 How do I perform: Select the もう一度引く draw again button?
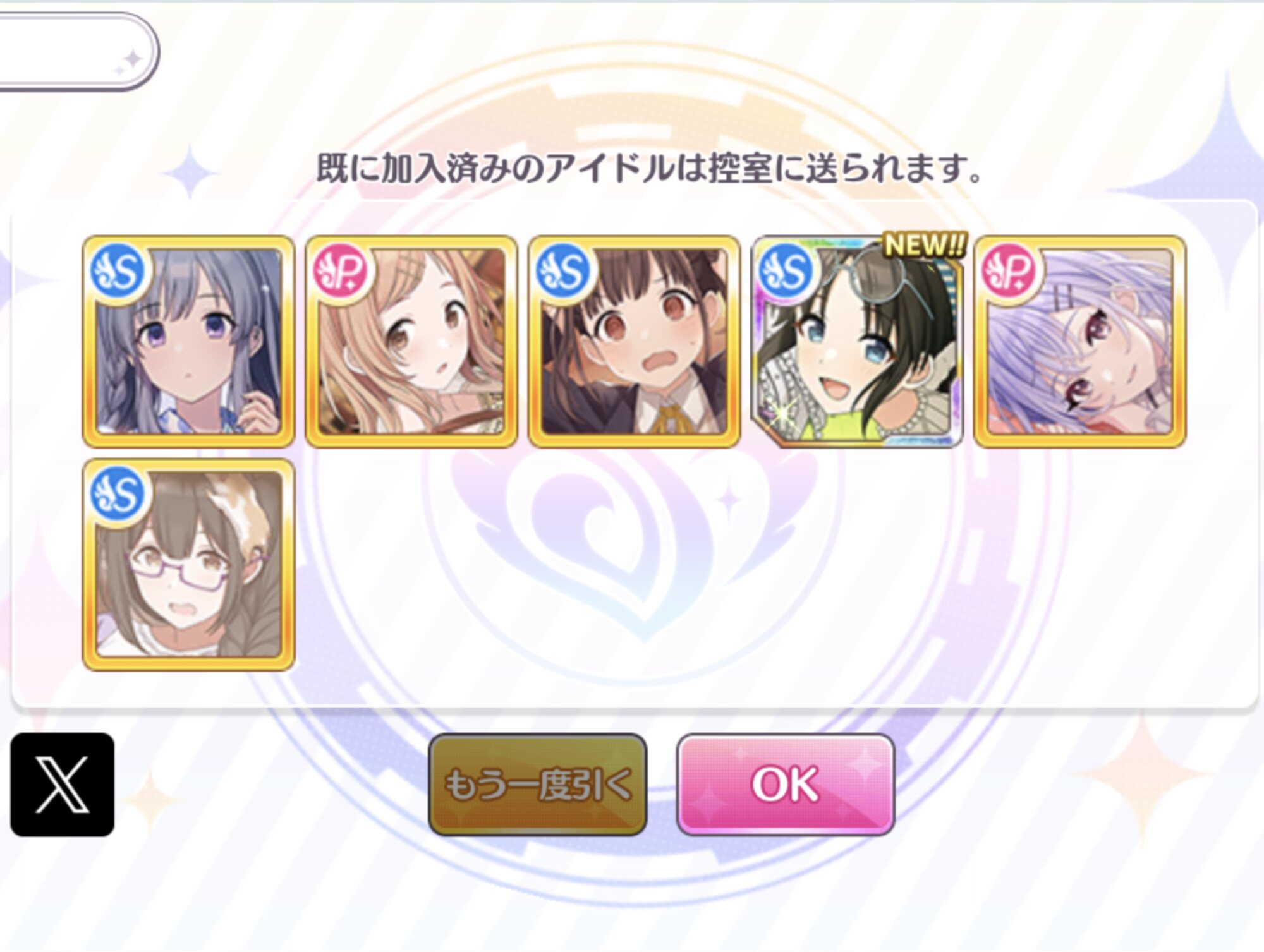click(538, 785)
